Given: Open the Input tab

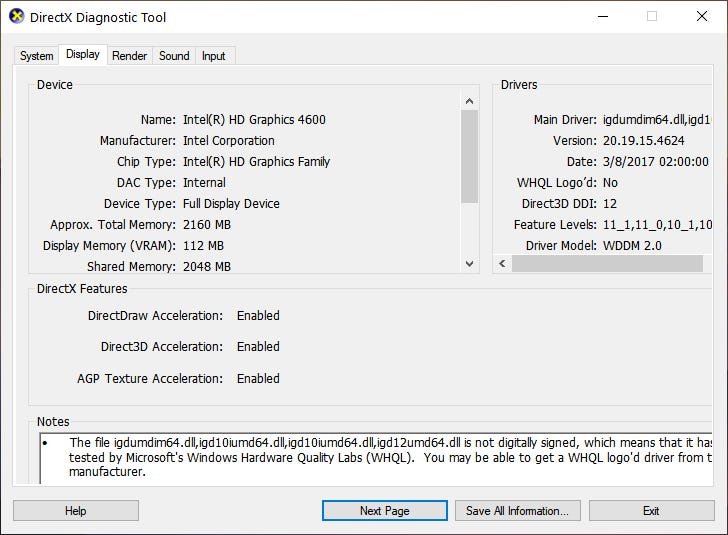Looking at the screenshot, I should point(214,56).
